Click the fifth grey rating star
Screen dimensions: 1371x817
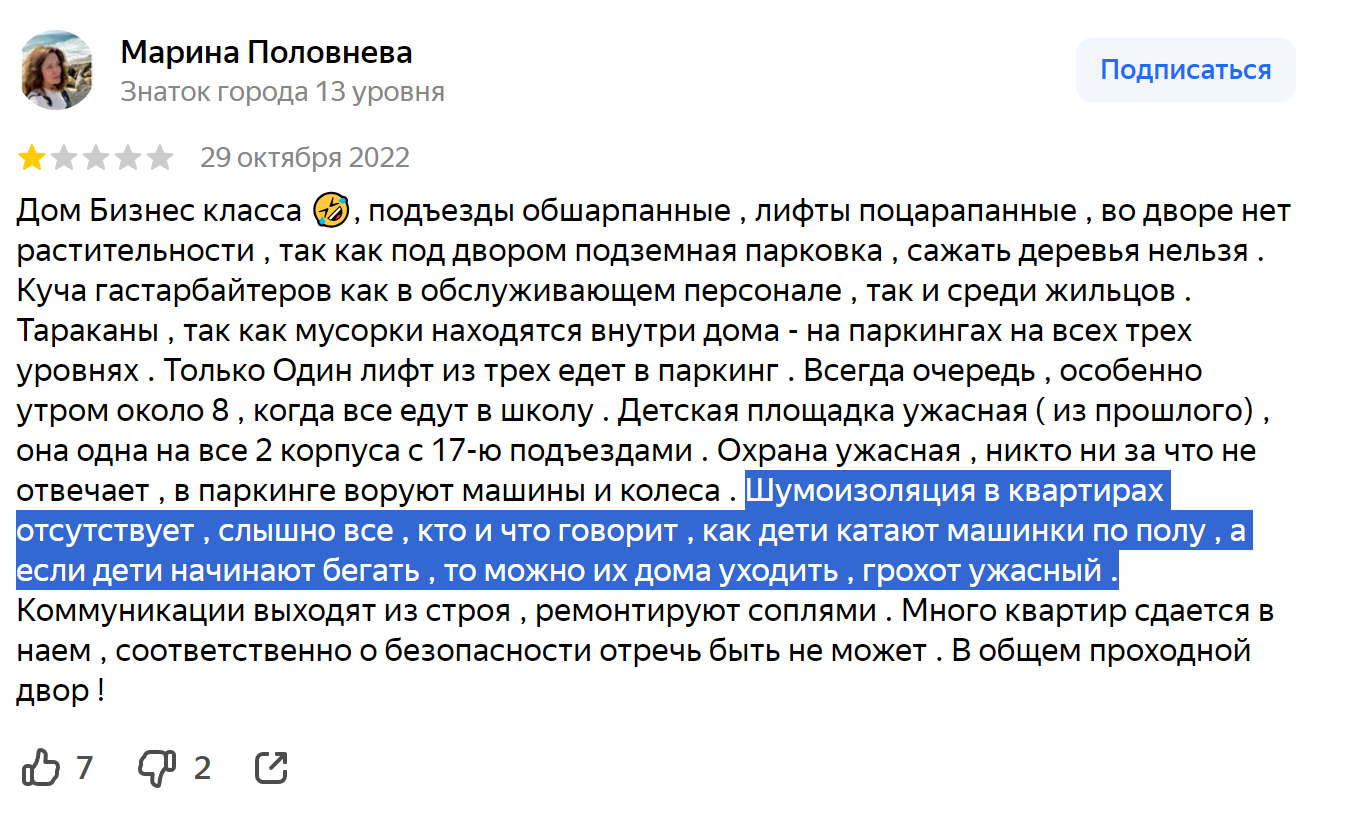pyautogui.click(x=159, y=158)
